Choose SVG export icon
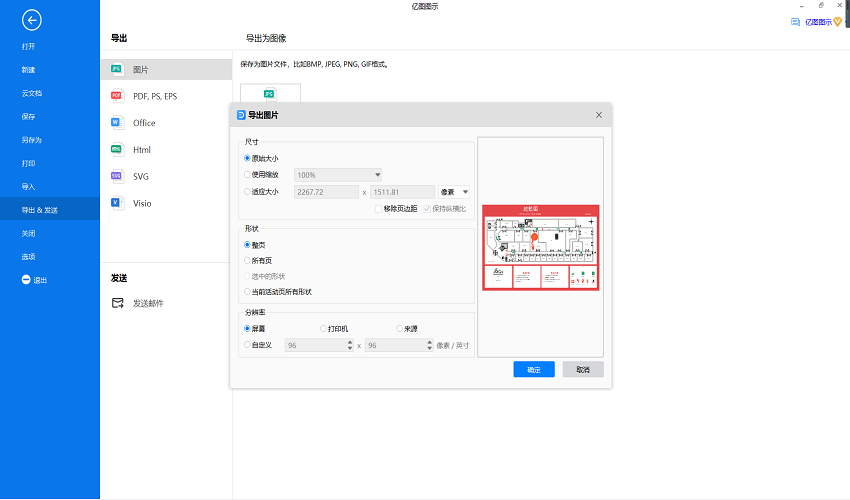 116,176
